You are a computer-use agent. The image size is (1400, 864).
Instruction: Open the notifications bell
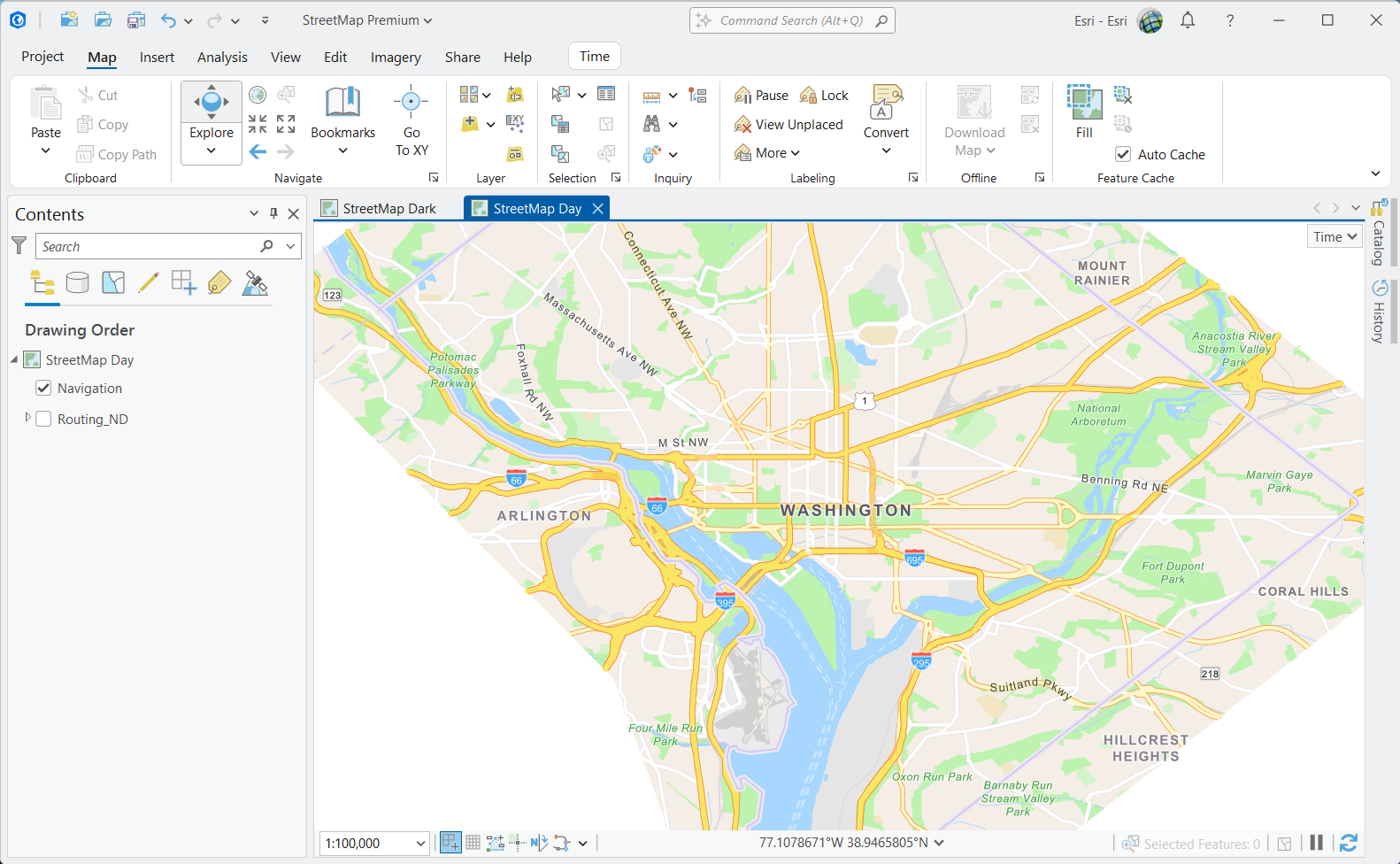pyautogui.click(x=1188, y=20)
